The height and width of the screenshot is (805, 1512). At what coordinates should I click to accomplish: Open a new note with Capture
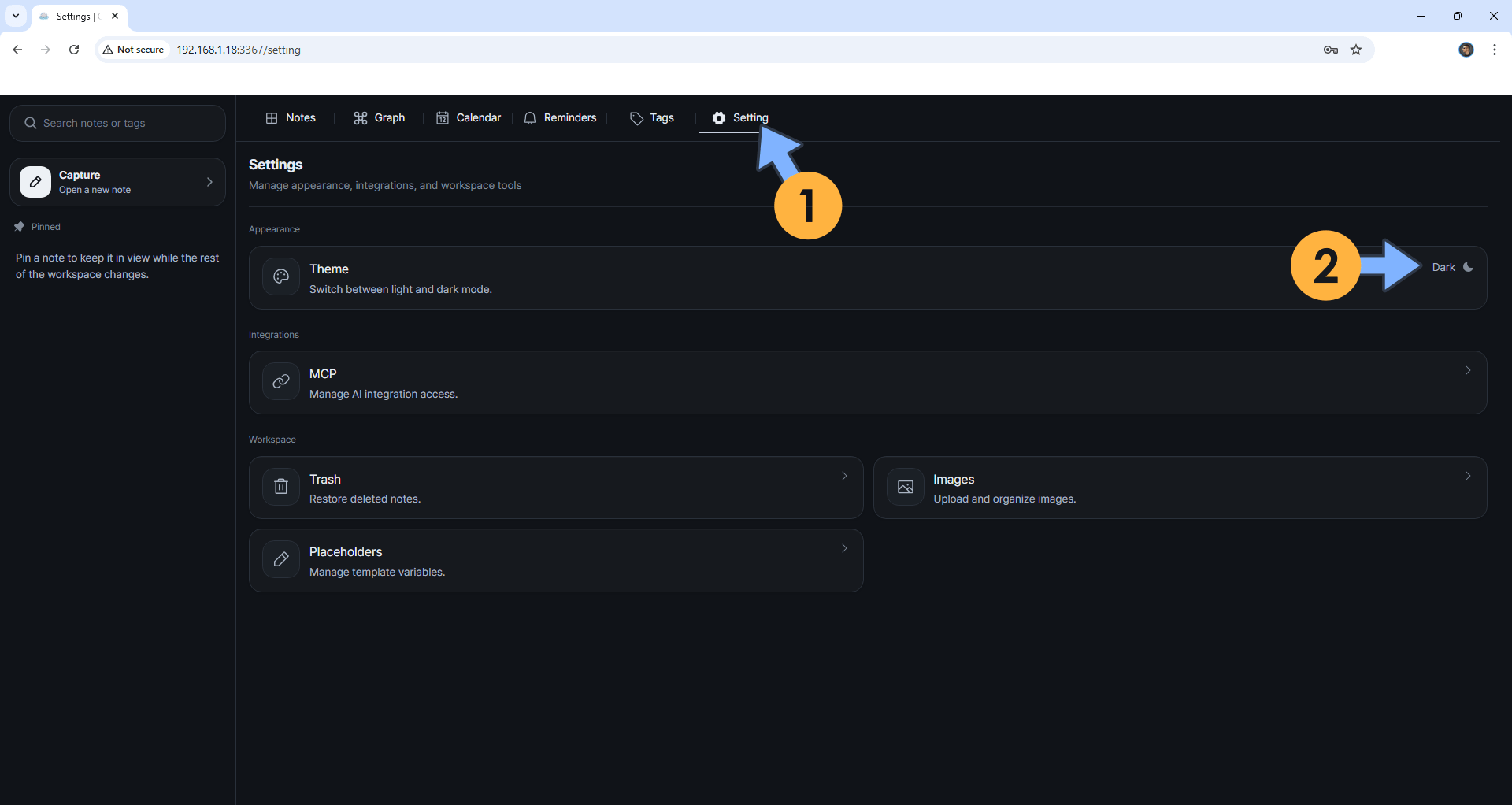[117, 181]
